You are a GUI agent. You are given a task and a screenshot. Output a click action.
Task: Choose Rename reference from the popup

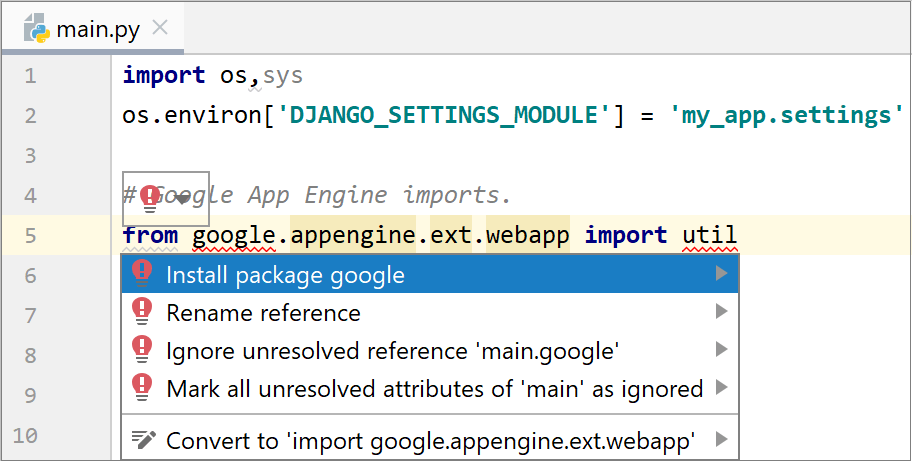[x=263, y=313]
